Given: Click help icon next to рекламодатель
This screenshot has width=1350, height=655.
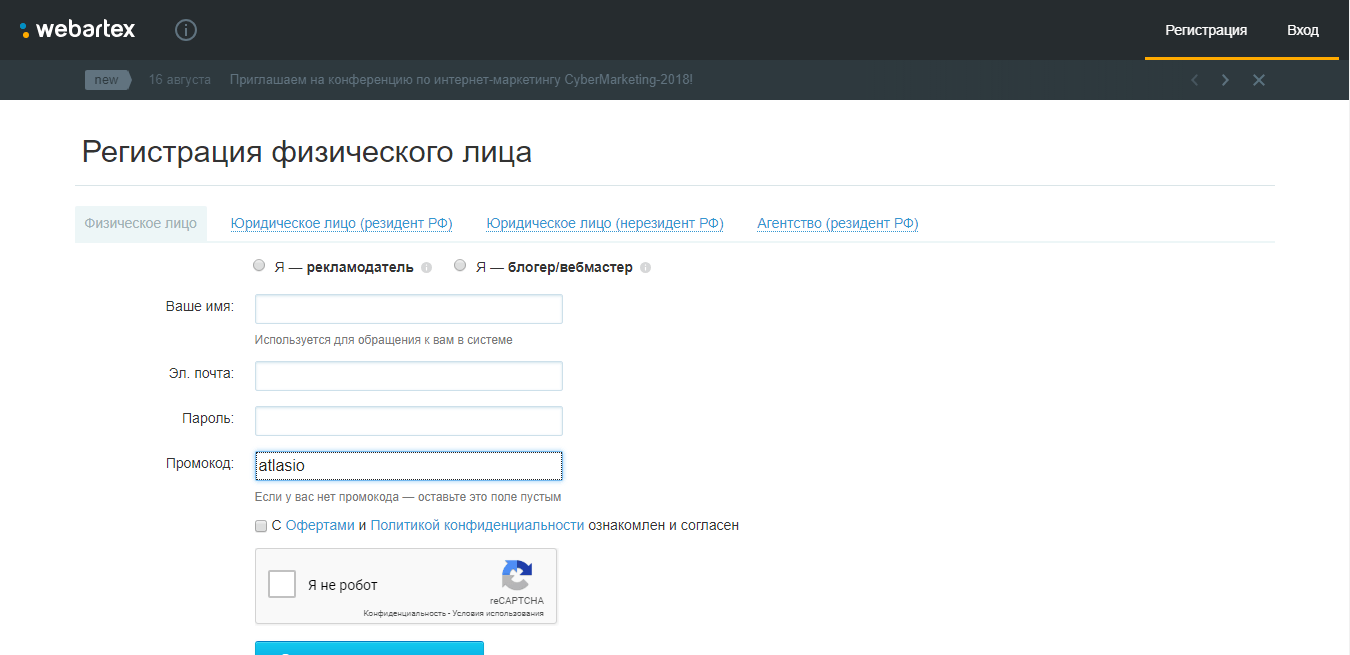Looking at the screenshot, I should pyautogui.click(x=427, y=268).
